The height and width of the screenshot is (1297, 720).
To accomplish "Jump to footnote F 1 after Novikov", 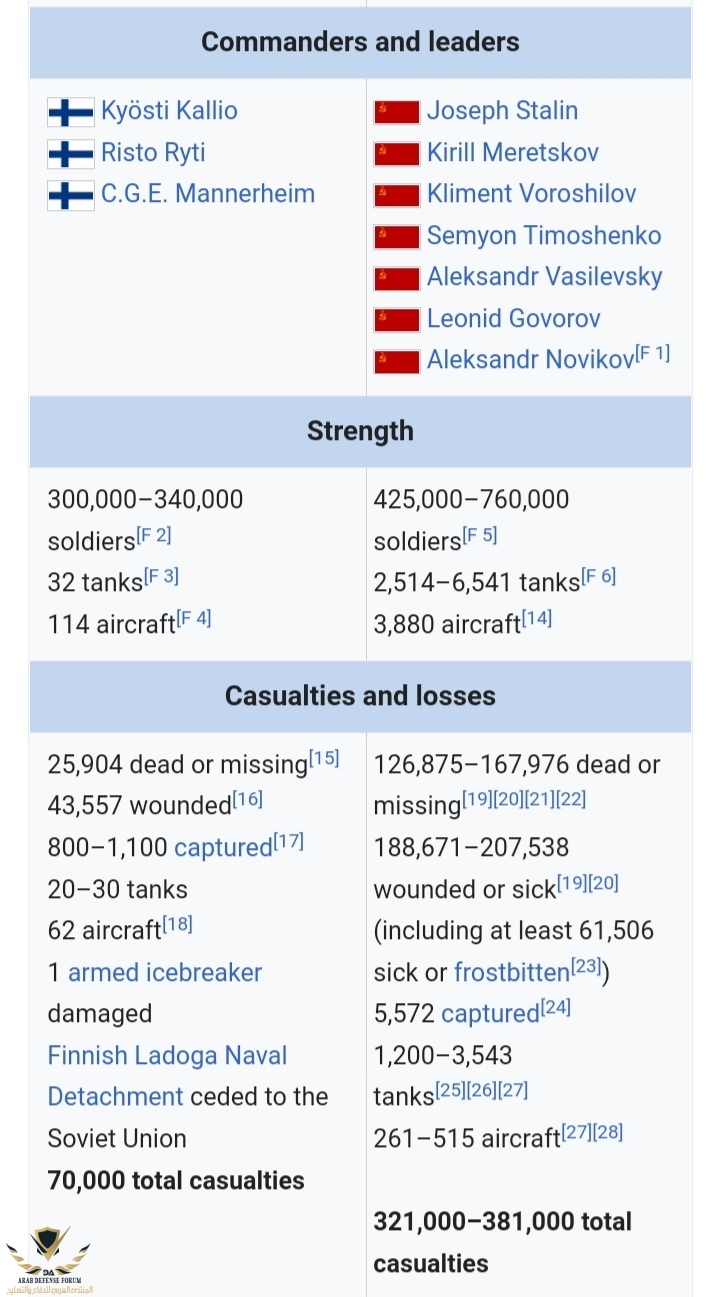I will tap(653, 353).
